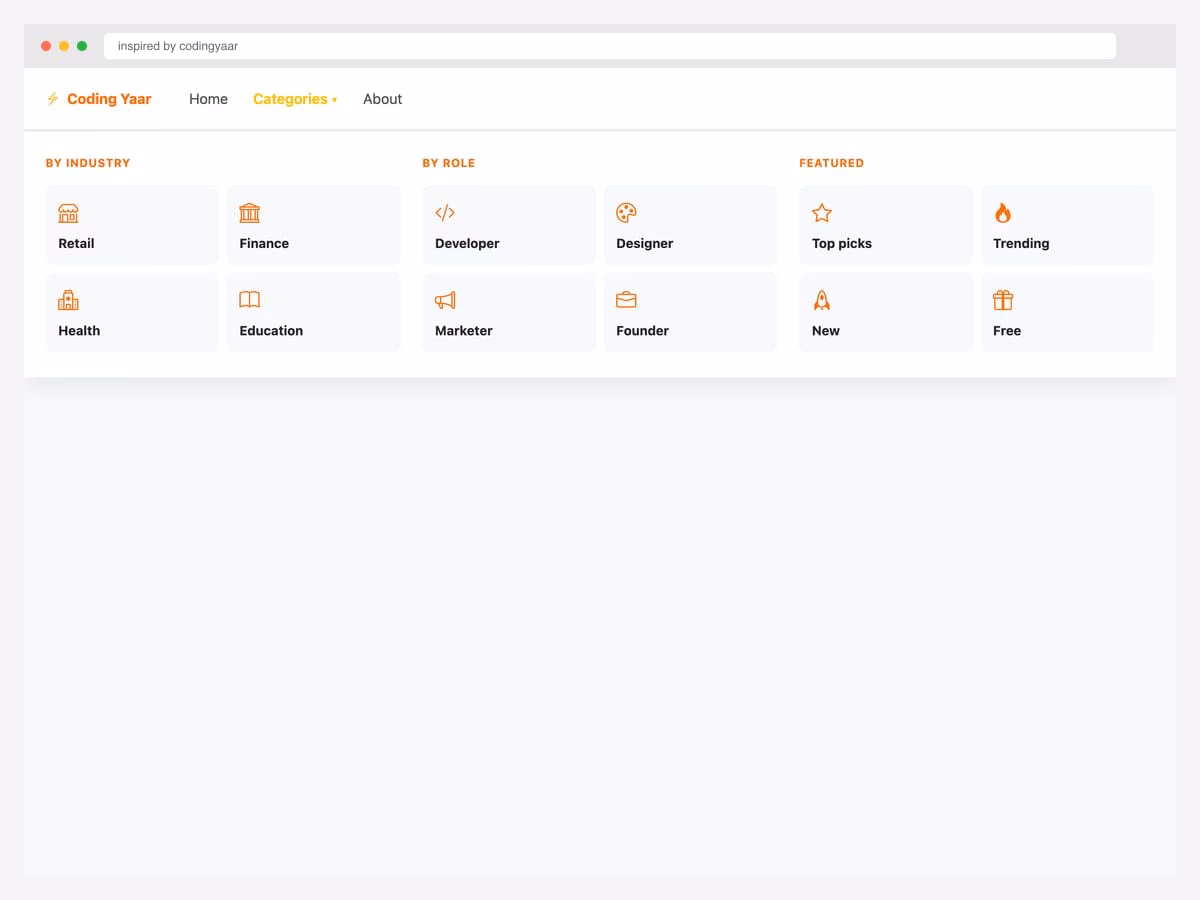Open the Education category label

[271, 330]
